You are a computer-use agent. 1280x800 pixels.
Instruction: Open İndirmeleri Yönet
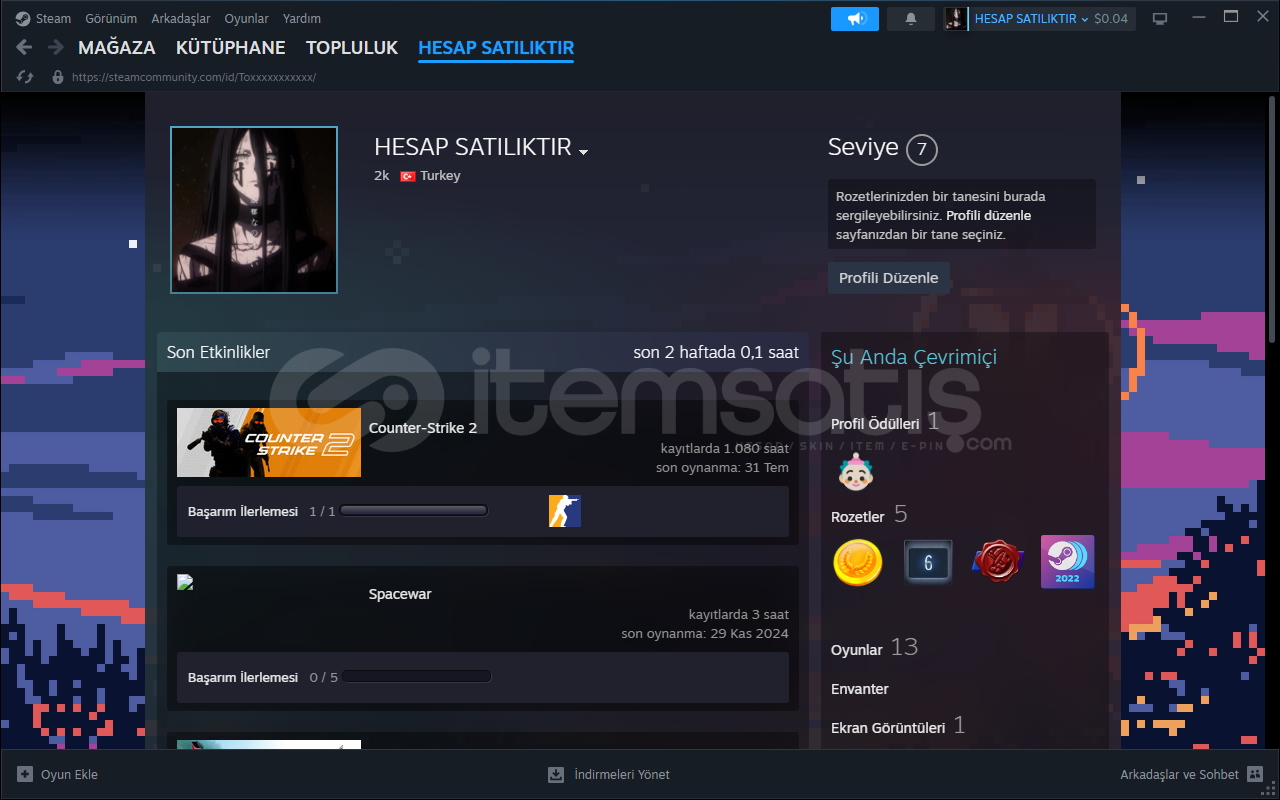[622, 775]
